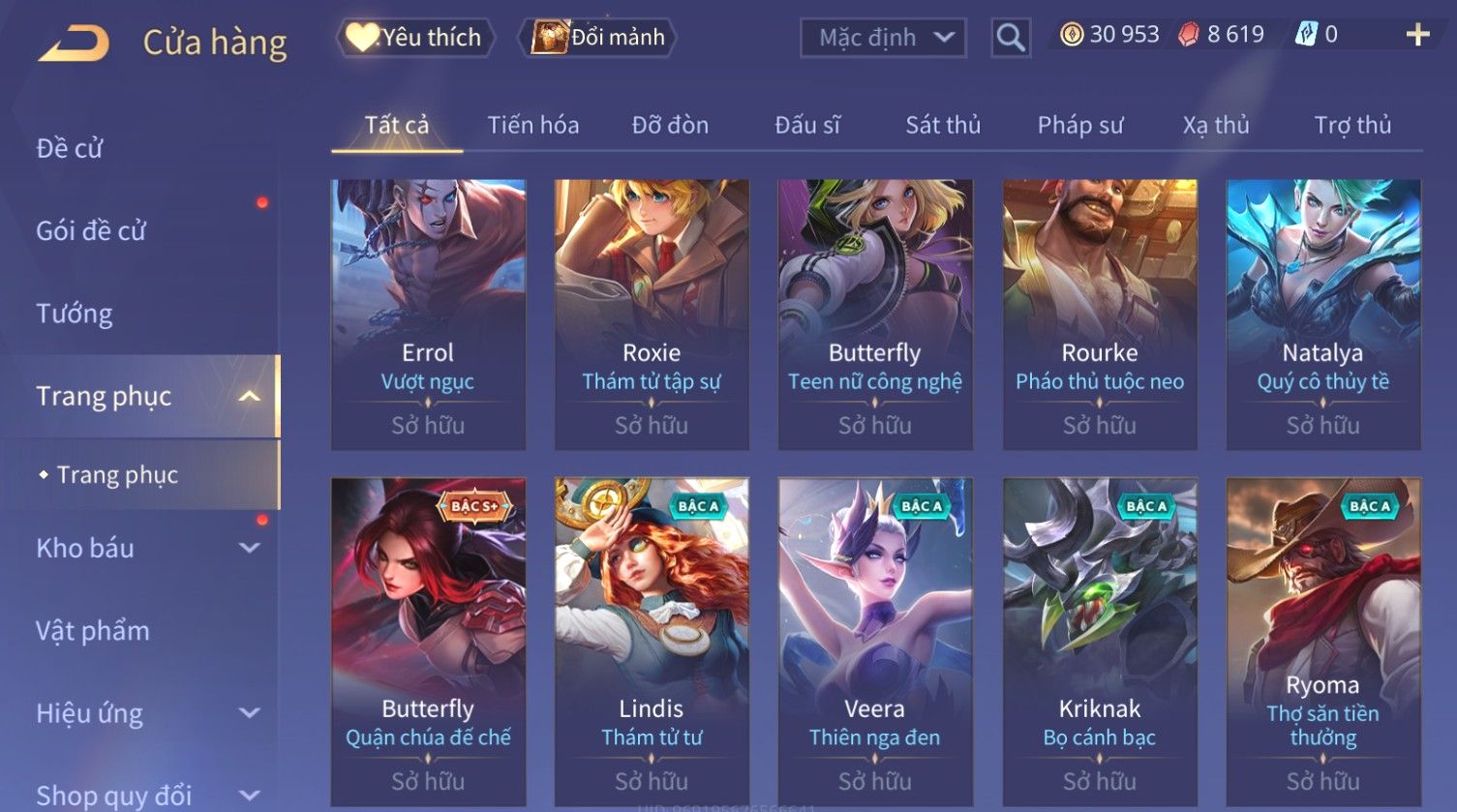Select the Pháp sư tab
This screenshot has height=812, width=1457.
coord(1080,125)
